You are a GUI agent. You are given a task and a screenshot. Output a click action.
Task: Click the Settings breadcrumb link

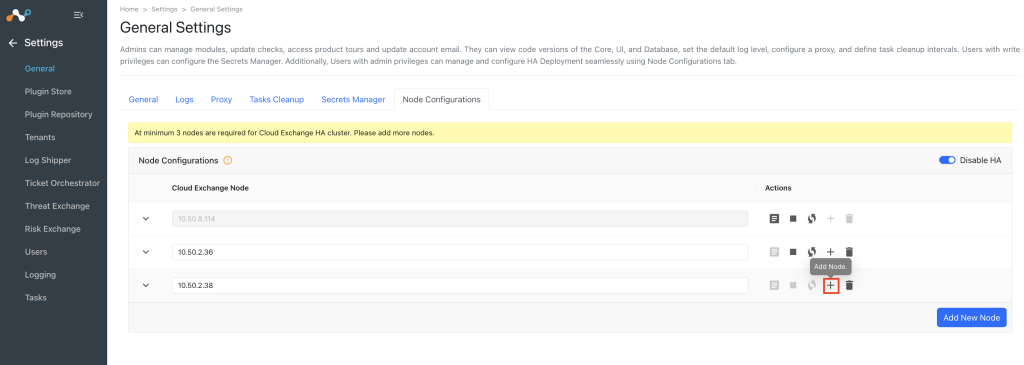[164, 9]
